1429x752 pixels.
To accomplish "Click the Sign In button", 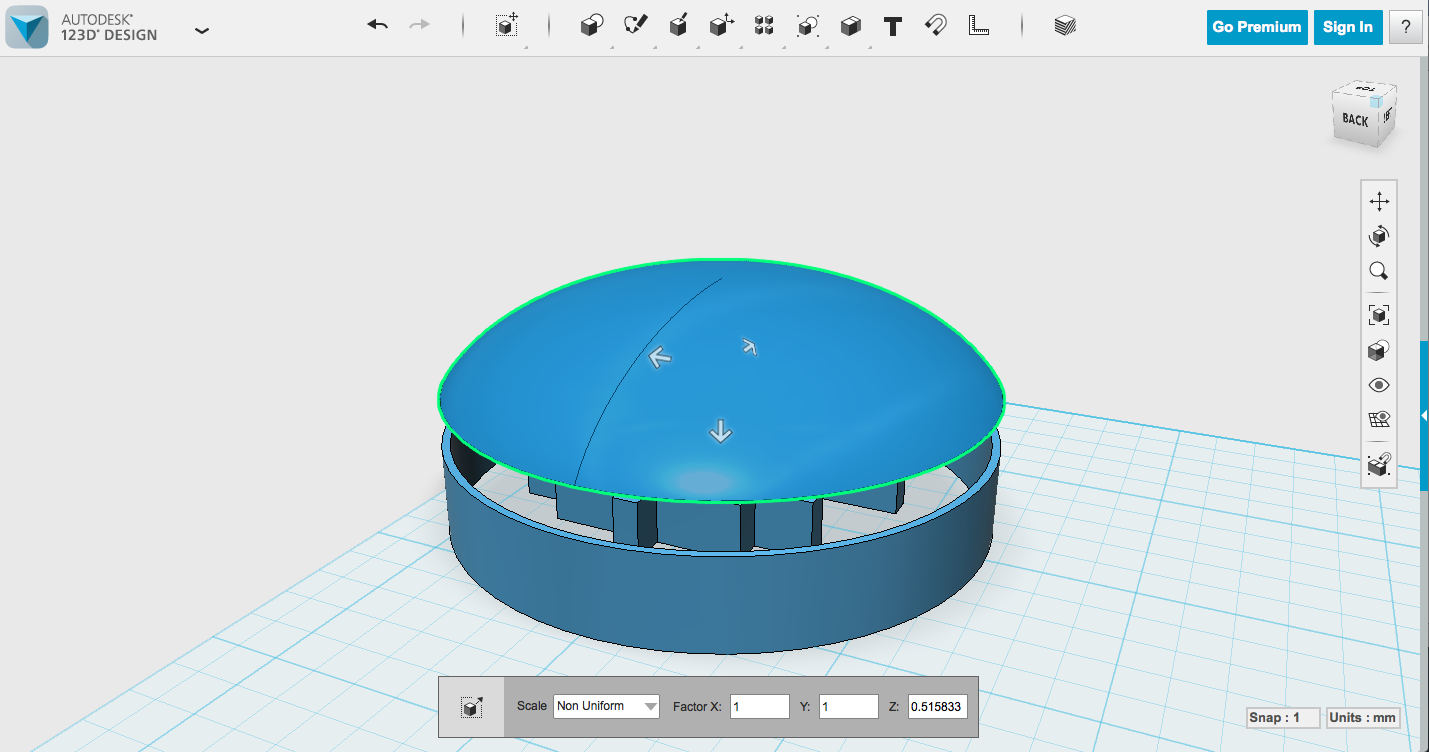I will [1348, 27].
